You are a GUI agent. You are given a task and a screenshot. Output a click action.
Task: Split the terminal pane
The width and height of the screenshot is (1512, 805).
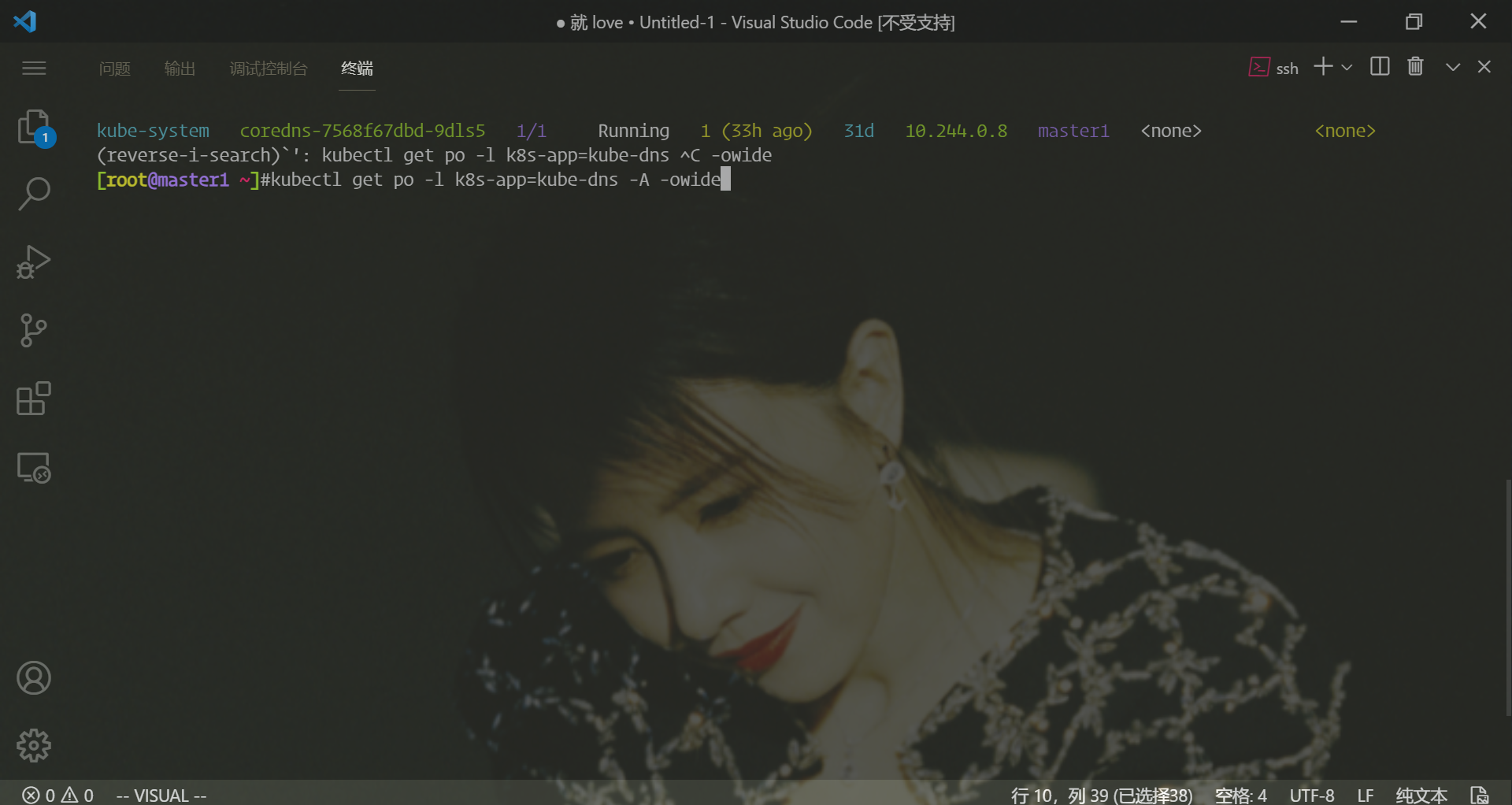[x=1380, y=67]
